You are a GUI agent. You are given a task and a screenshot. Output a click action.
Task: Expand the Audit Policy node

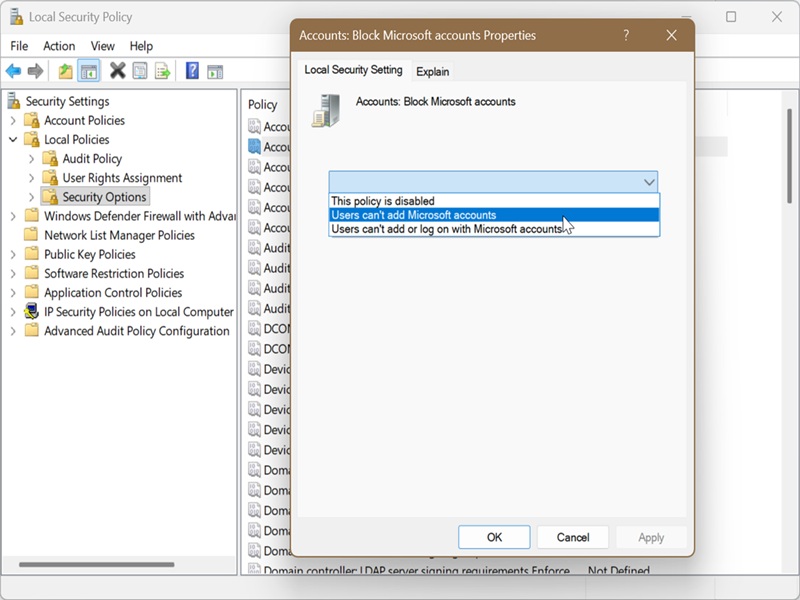(32, 159)
